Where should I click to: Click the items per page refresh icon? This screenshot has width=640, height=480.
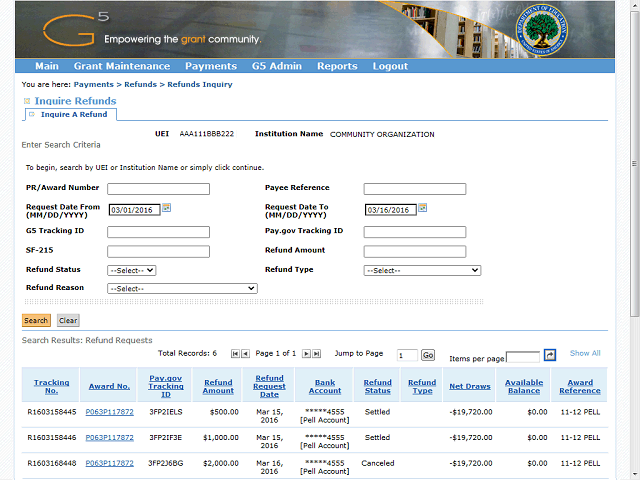pos(549,355)
